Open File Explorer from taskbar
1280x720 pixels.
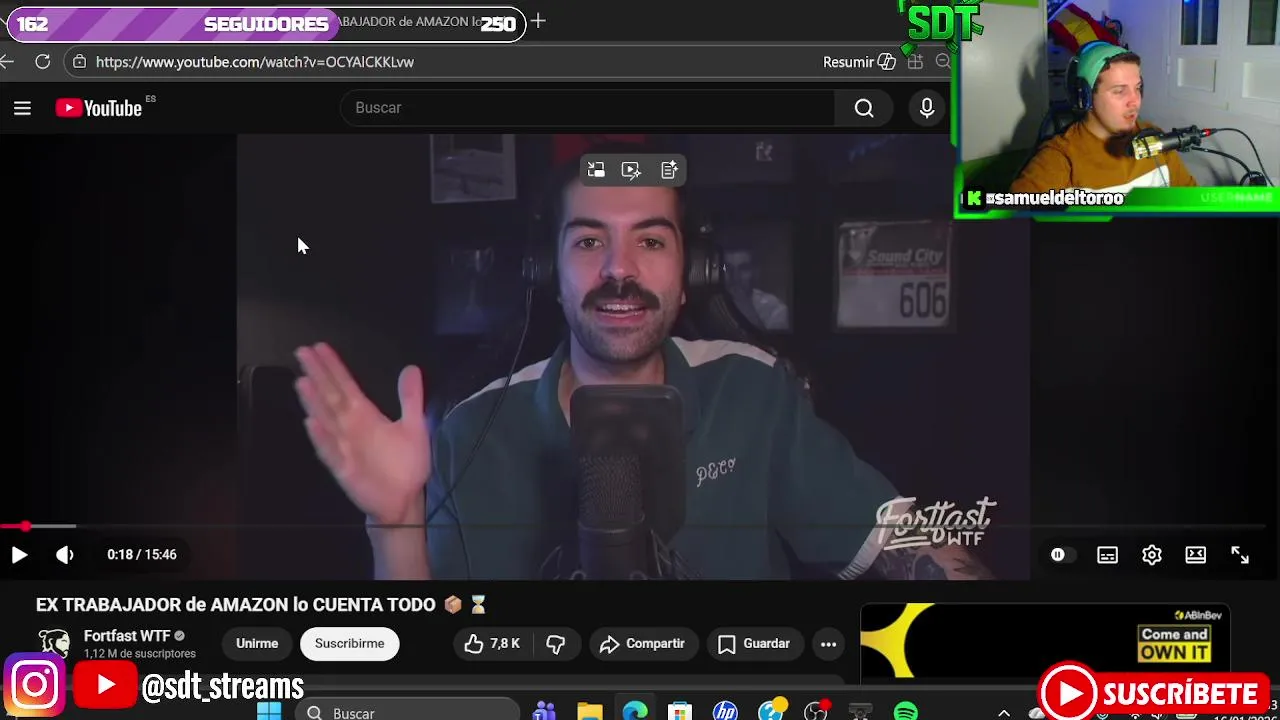[590, 712]
